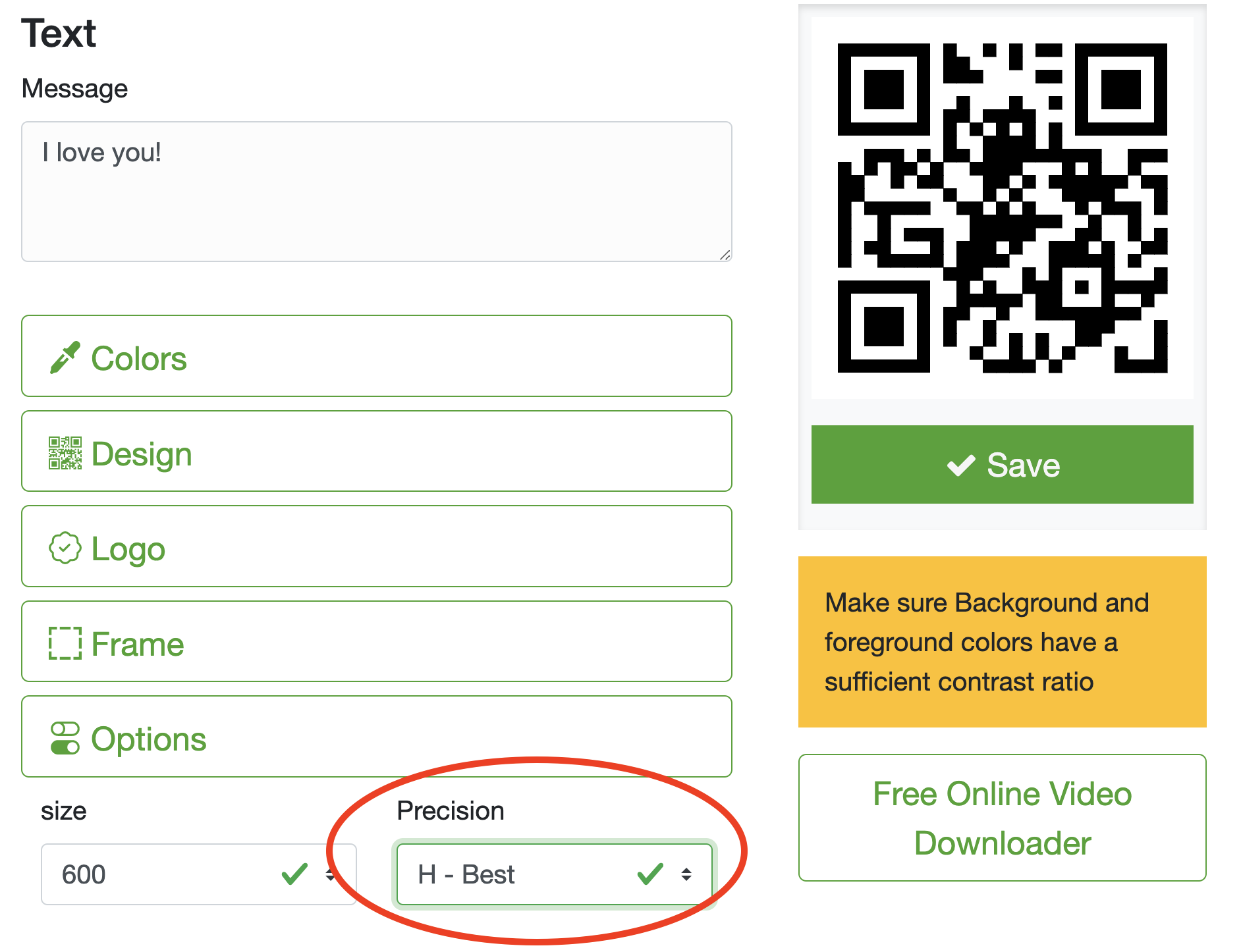Click the 'Message' label

(74, 89)
